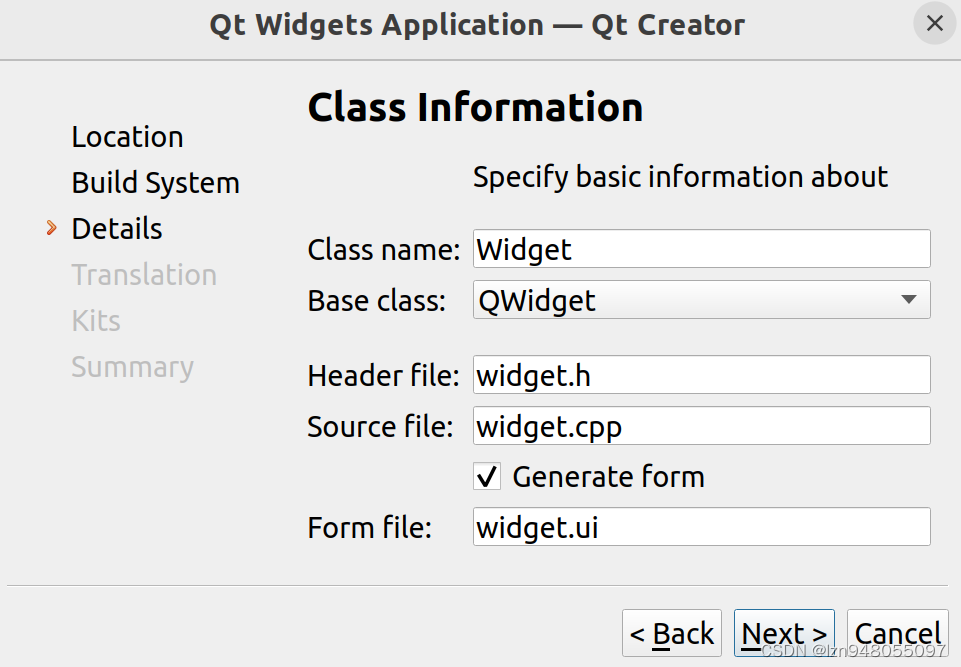This screenshot has height=667, width=961.
Task: Click the Class name input field
Action: 702,249
